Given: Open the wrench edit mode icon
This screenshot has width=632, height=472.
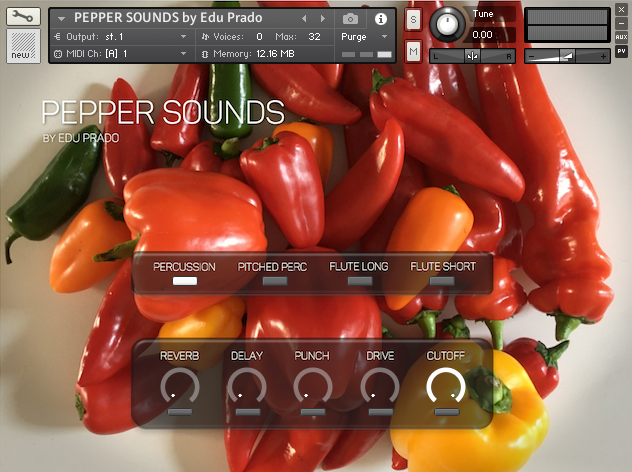Looking at the screenshot, I should click(x=24, y=17).
